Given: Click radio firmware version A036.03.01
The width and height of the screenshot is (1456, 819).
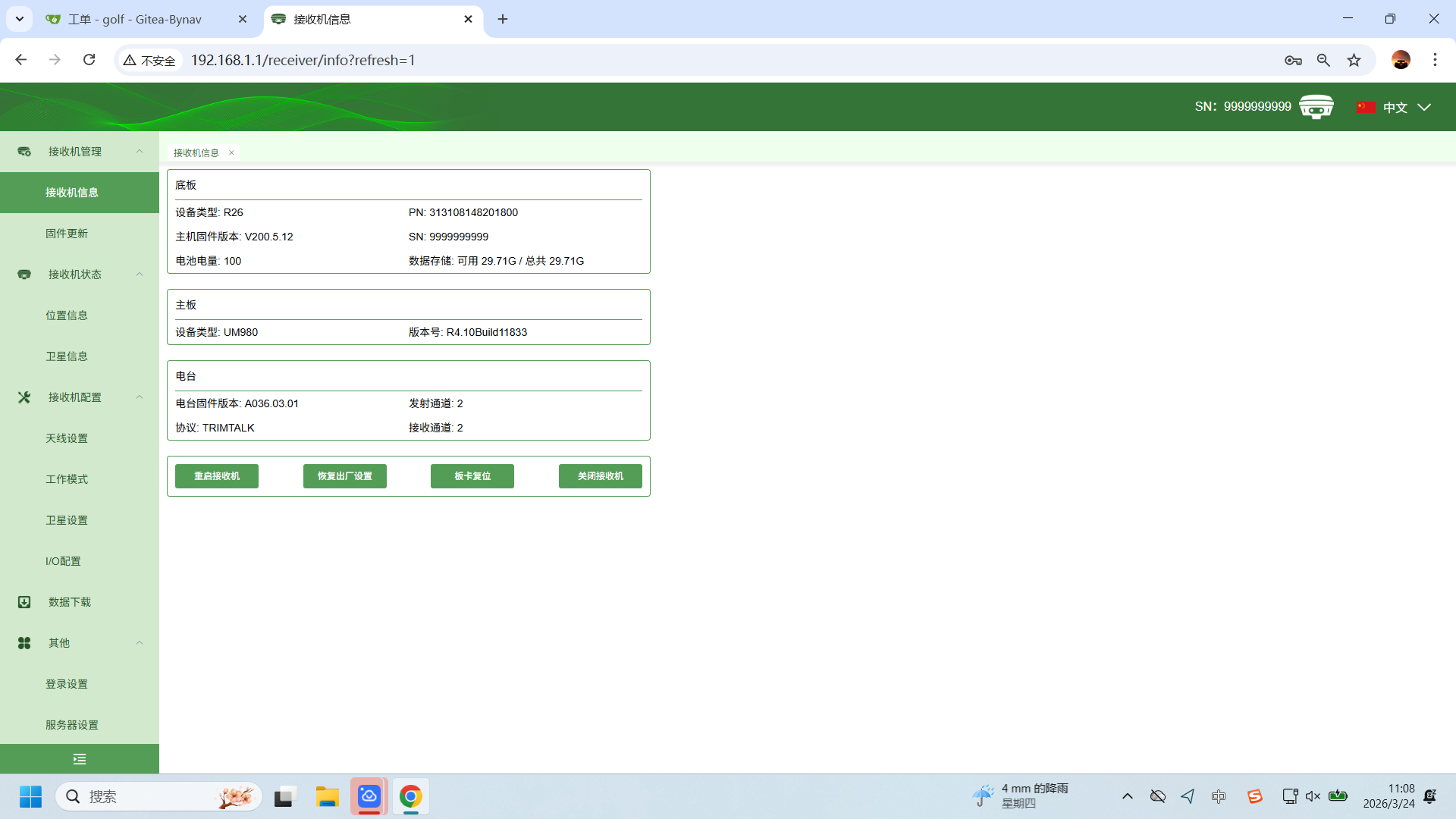Looking at the screenshot, I should point(271,403).
